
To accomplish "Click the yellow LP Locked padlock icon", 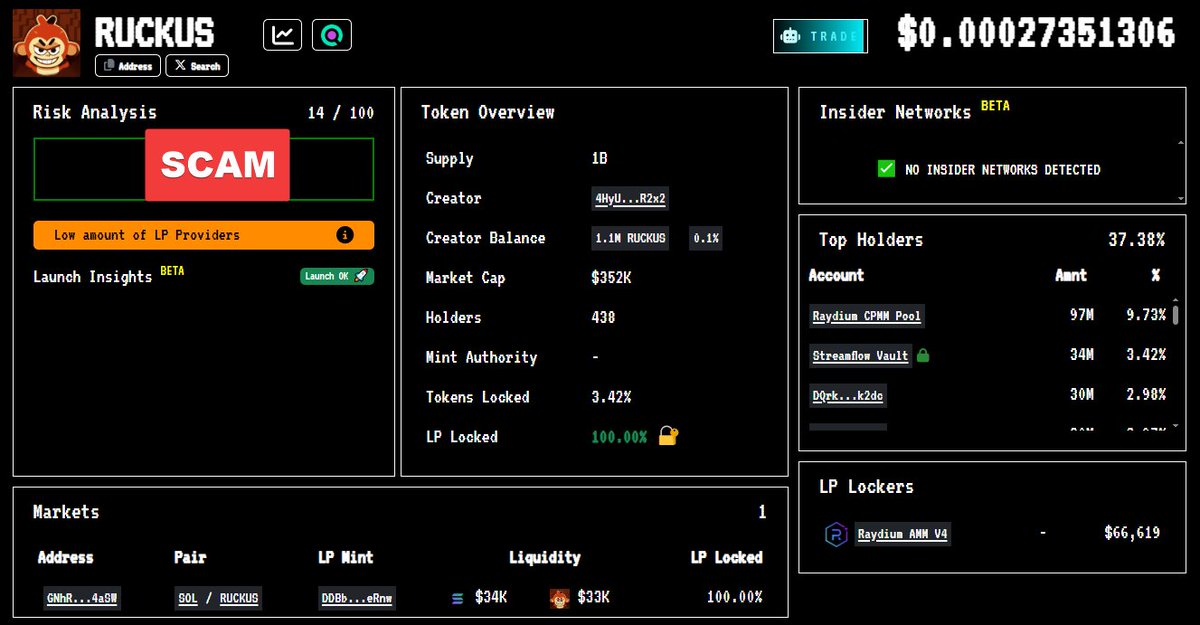I will pos(668,436).
